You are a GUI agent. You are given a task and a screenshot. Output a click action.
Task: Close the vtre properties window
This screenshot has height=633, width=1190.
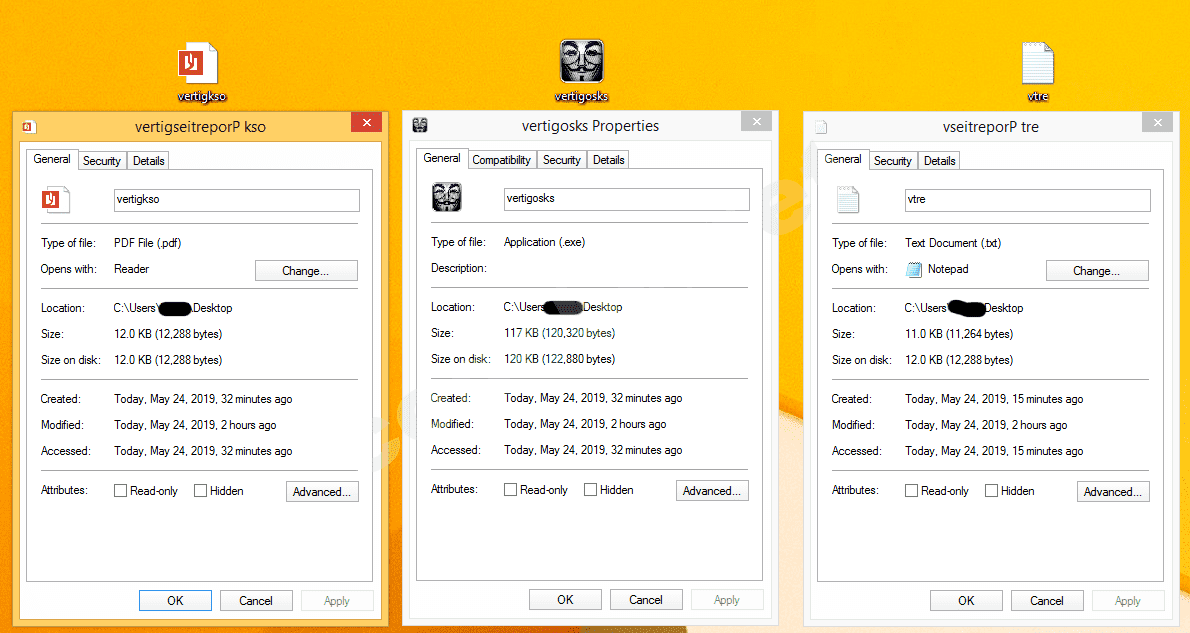[1157, 122]
